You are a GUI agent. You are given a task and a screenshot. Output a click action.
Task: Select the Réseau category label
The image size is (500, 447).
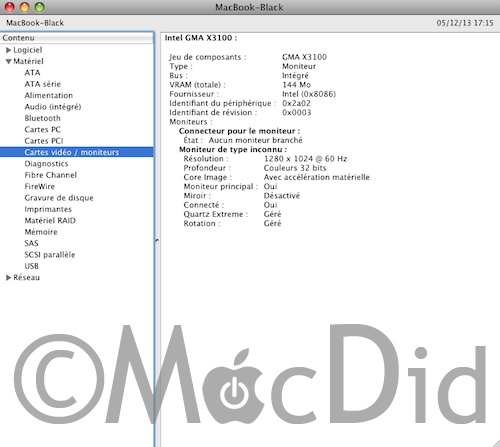tap(27, 277)
